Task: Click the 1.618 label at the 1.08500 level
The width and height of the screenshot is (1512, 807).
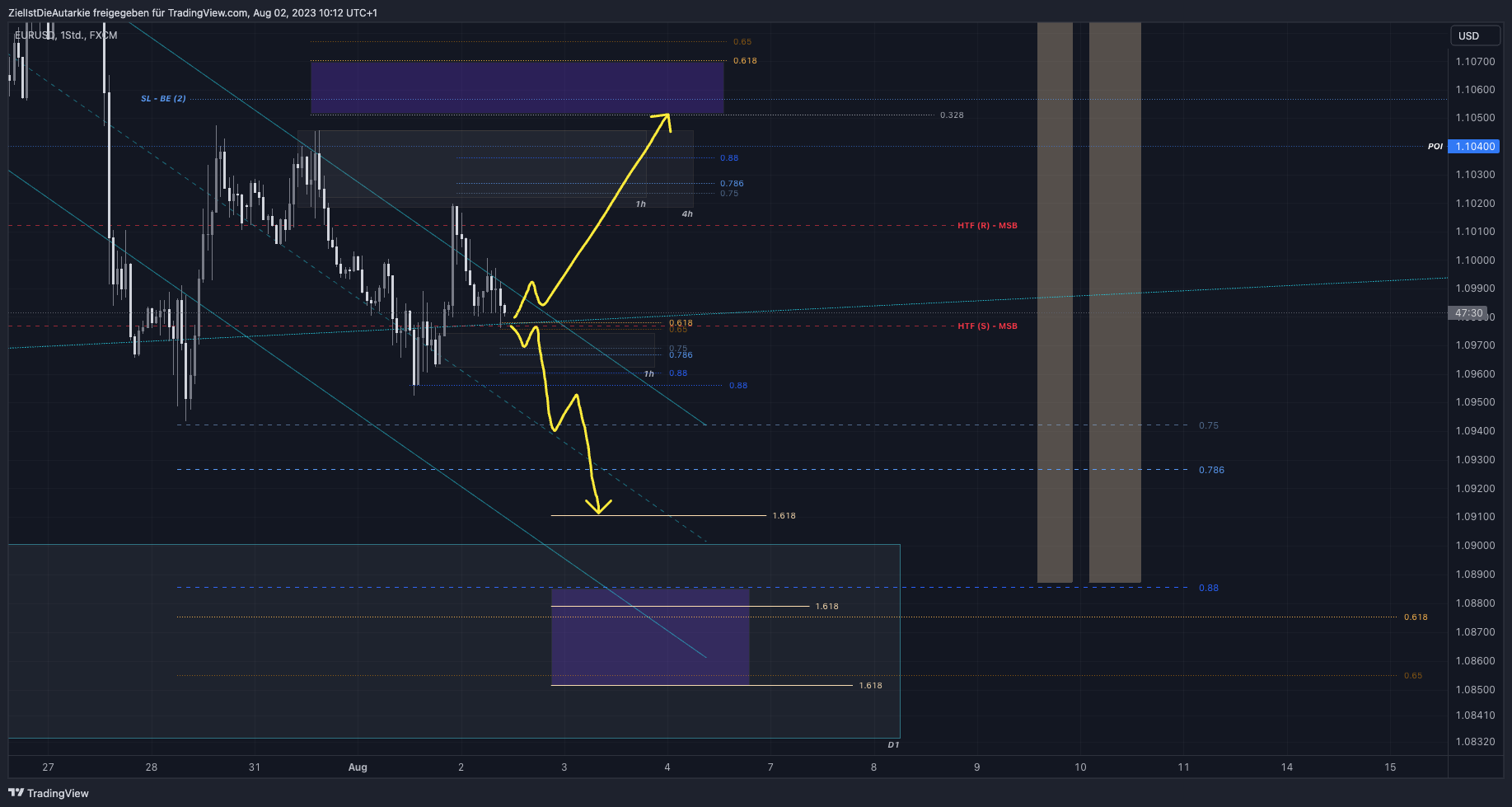Action: [870, 686]
